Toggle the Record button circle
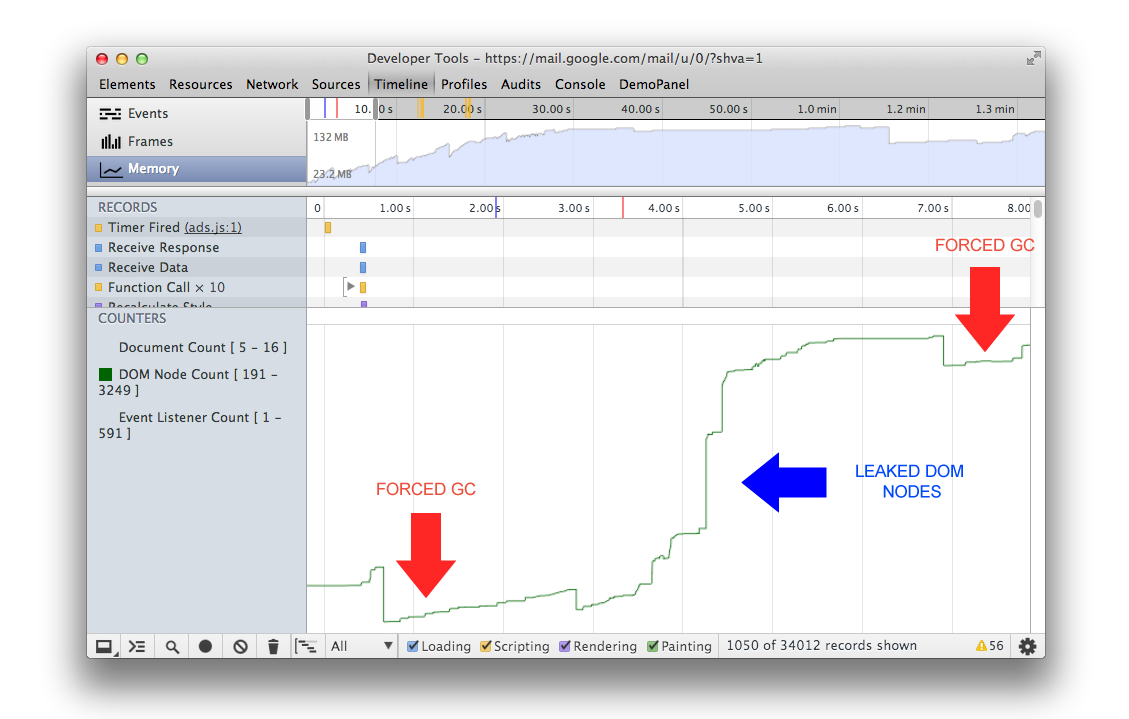 tap(205, 646)
